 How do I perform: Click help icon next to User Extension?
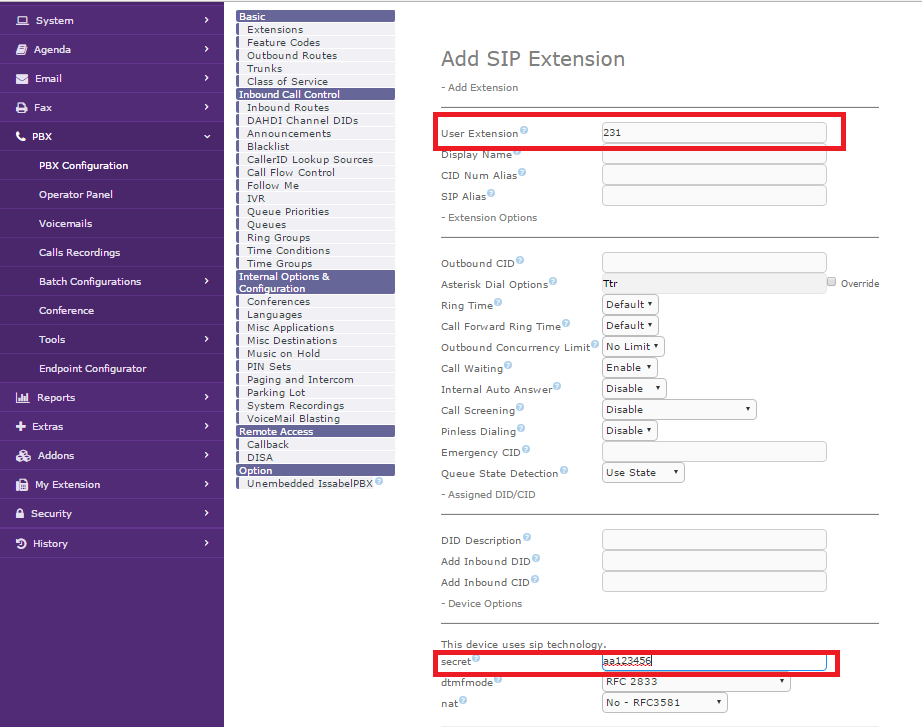tap(524, 131)
